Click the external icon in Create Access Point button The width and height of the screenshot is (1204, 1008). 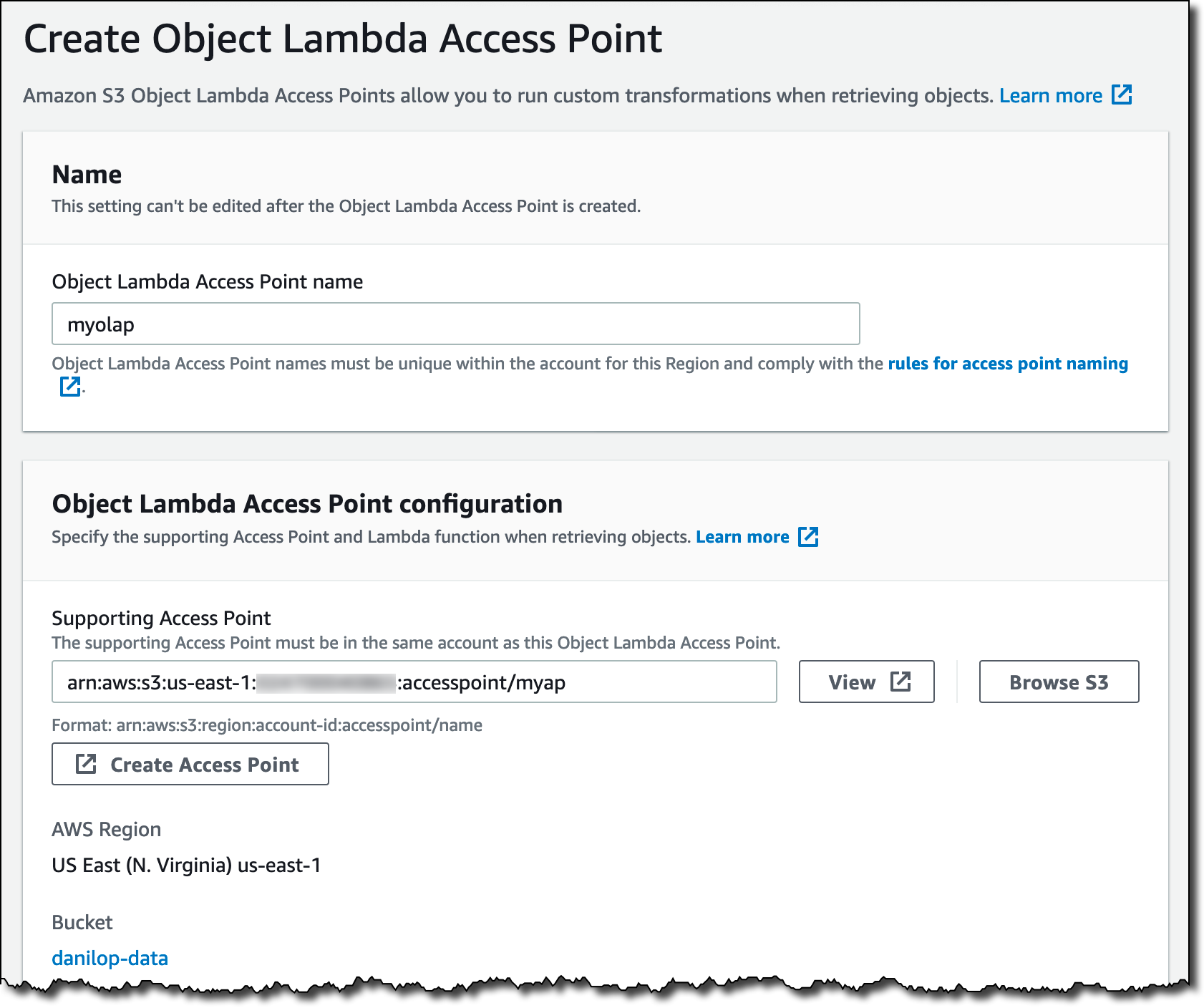coord(86,764)
